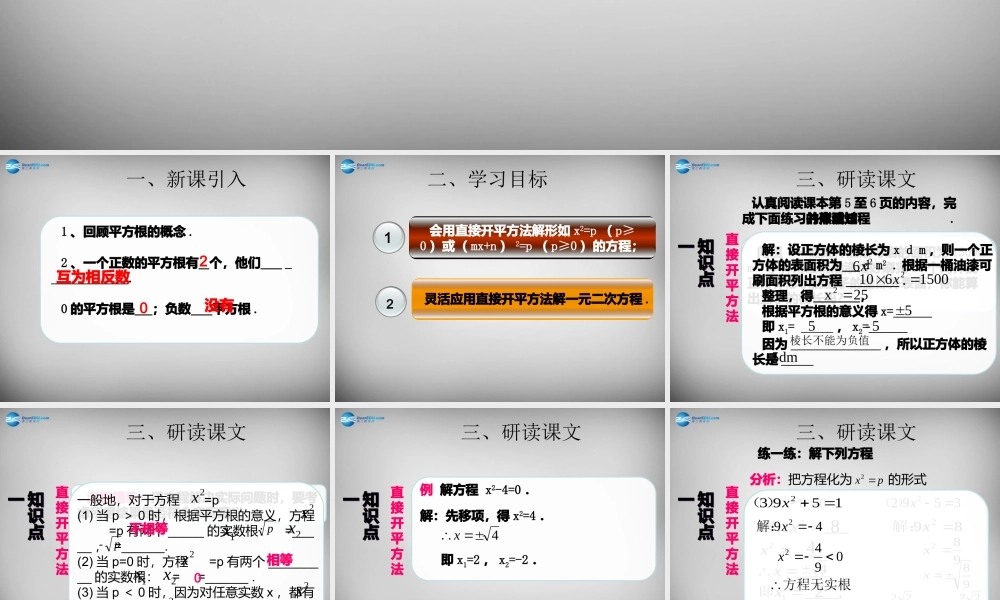This screenshot has height=600, width=1000.
Task: Click the line (1)当p>0时
Action: pos(195,515)
